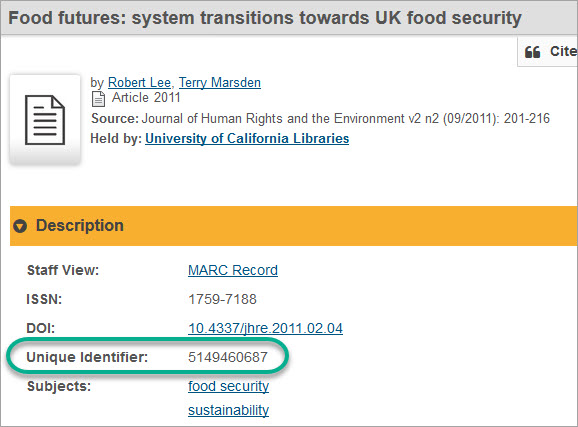This screenshot has width=578, height=427.
Task: Click the small article format icon
Action: click(x=98, y=98)
